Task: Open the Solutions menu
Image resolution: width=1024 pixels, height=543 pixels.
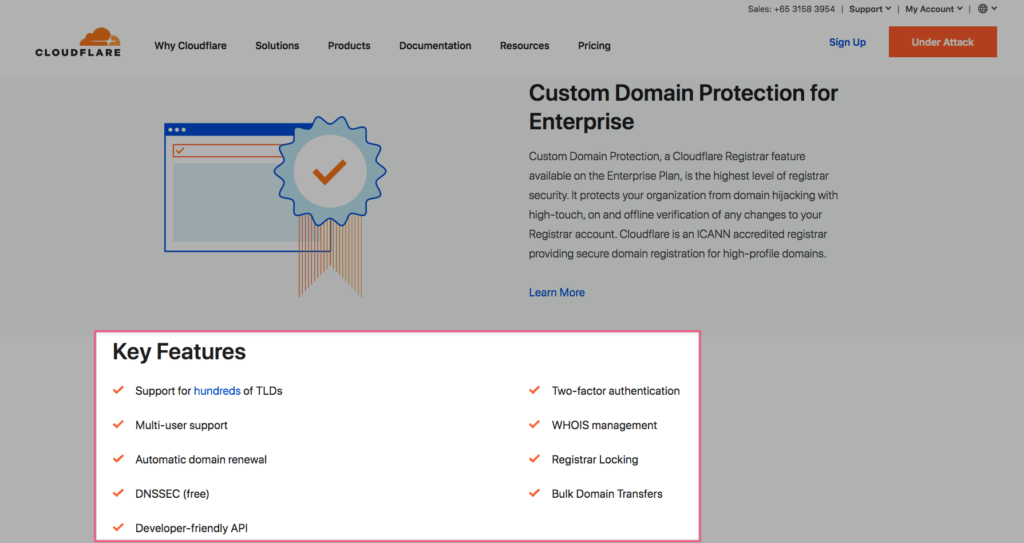Action: pyautogui.click(x=277, y=46)
